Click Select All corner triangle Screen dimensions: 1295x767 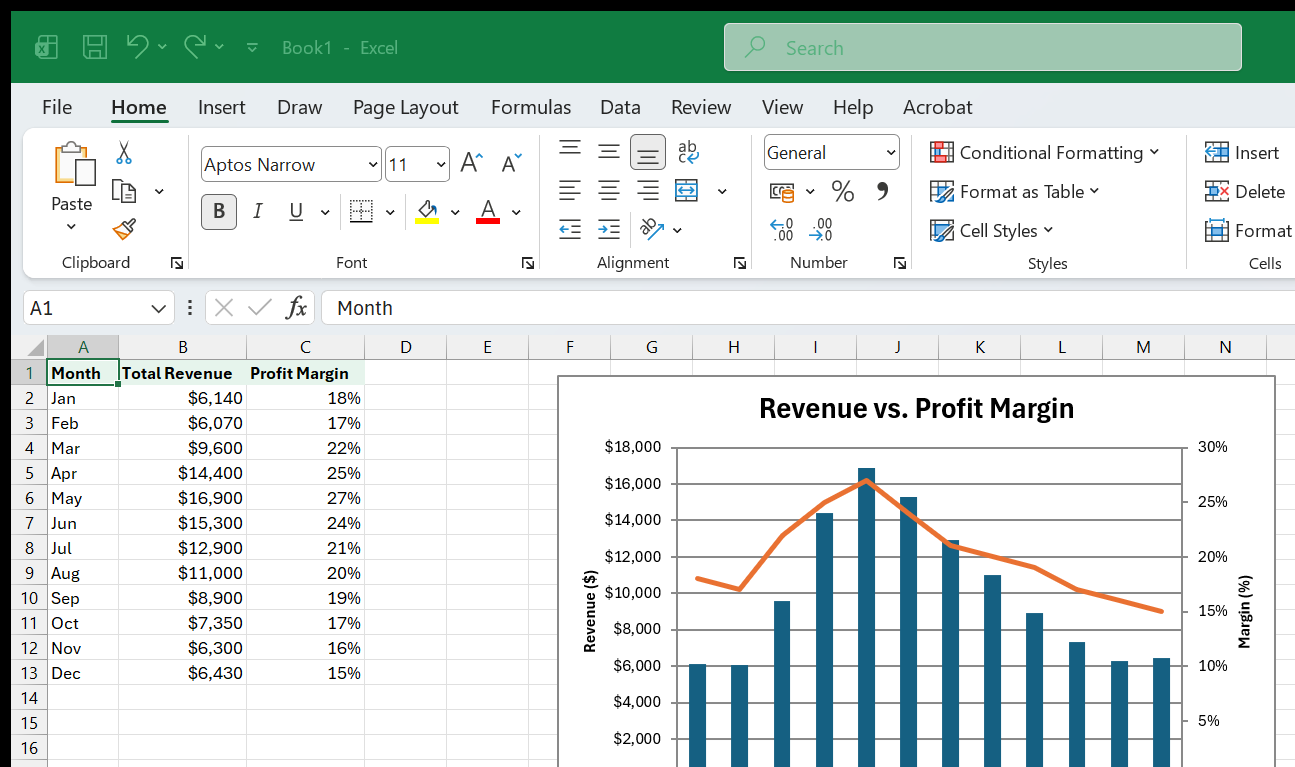click(x=34, y=347)
